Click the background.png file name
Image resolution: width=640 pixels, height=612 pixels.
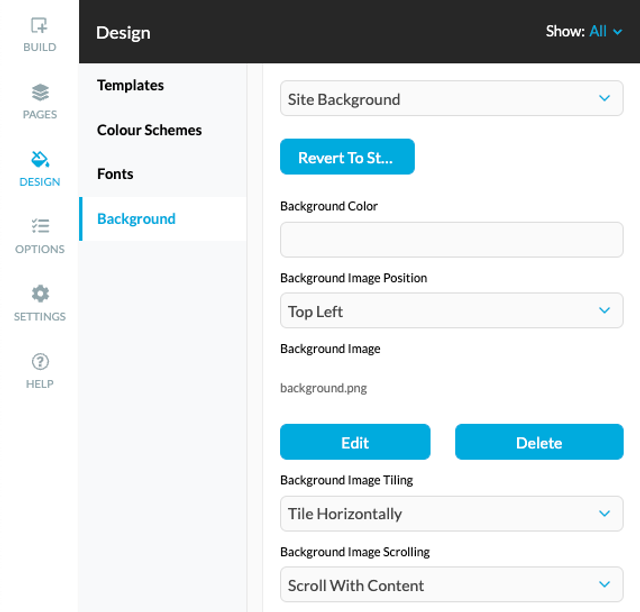click(323, 388)
